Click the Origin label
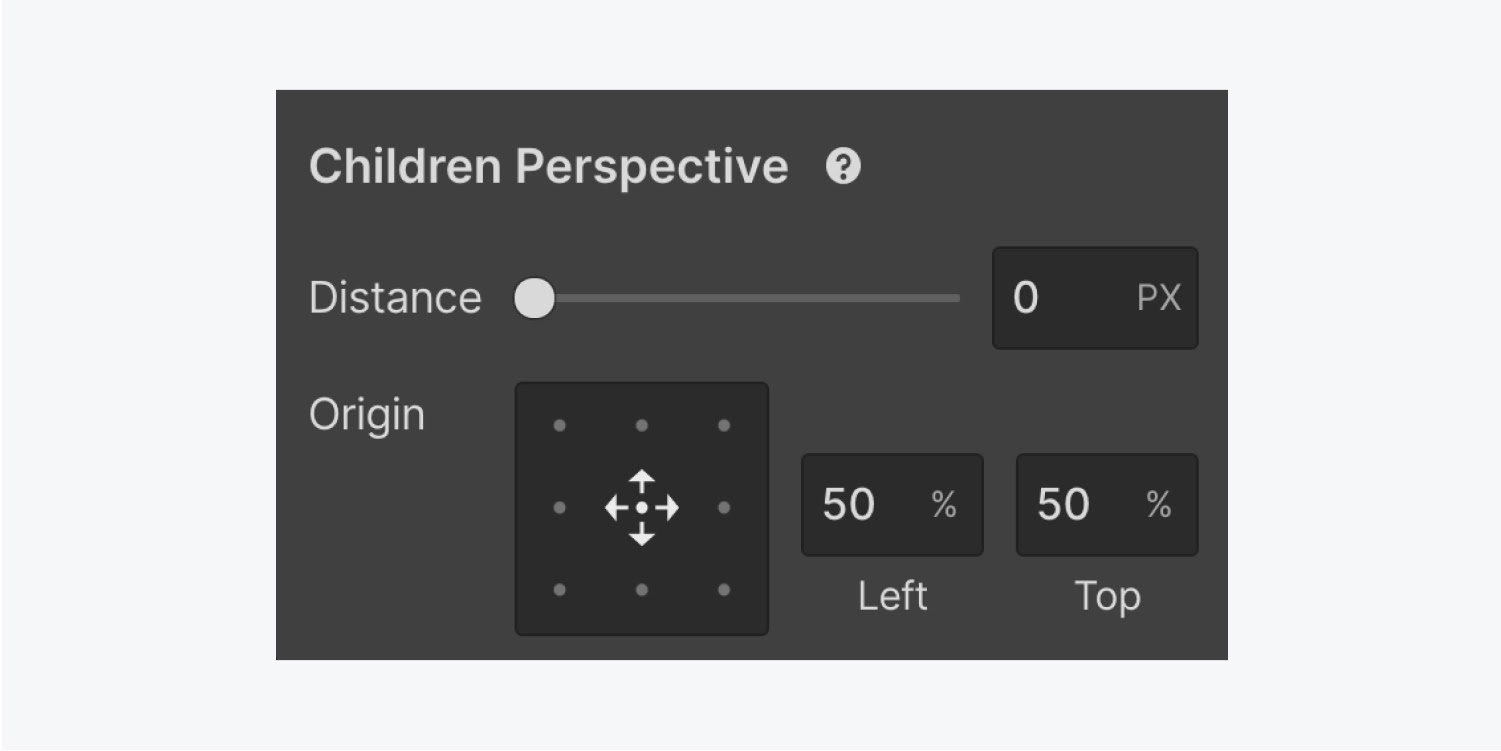The width and height of the screenshot is (1501, 751). (x=367, y=415)
